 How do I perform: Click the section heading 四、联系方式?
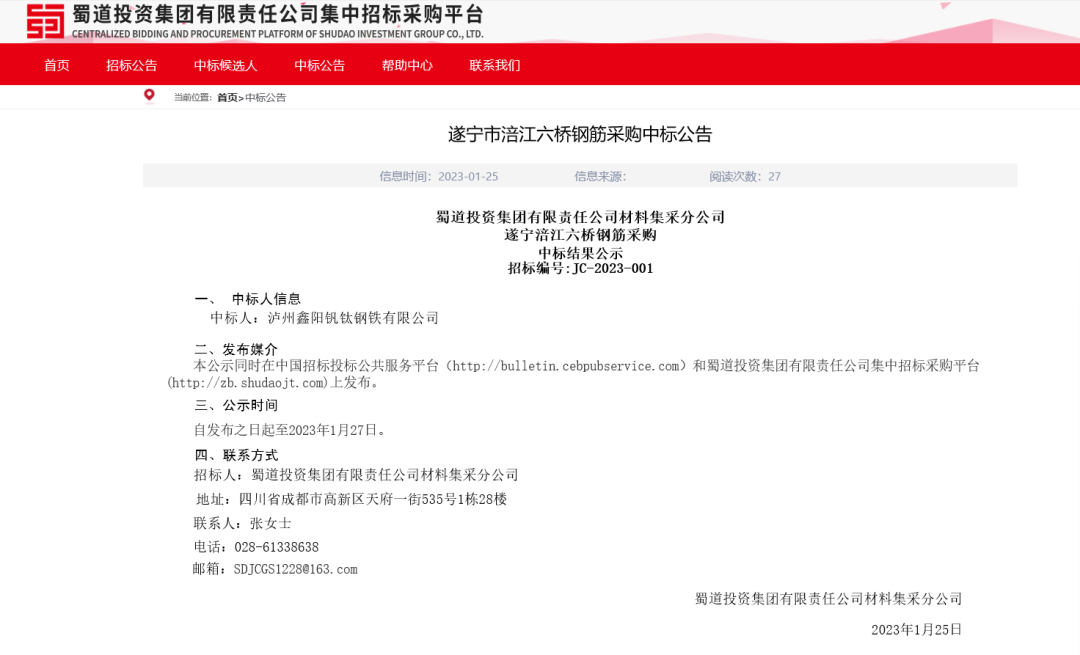pyautogui.click(x=236, y=455)
